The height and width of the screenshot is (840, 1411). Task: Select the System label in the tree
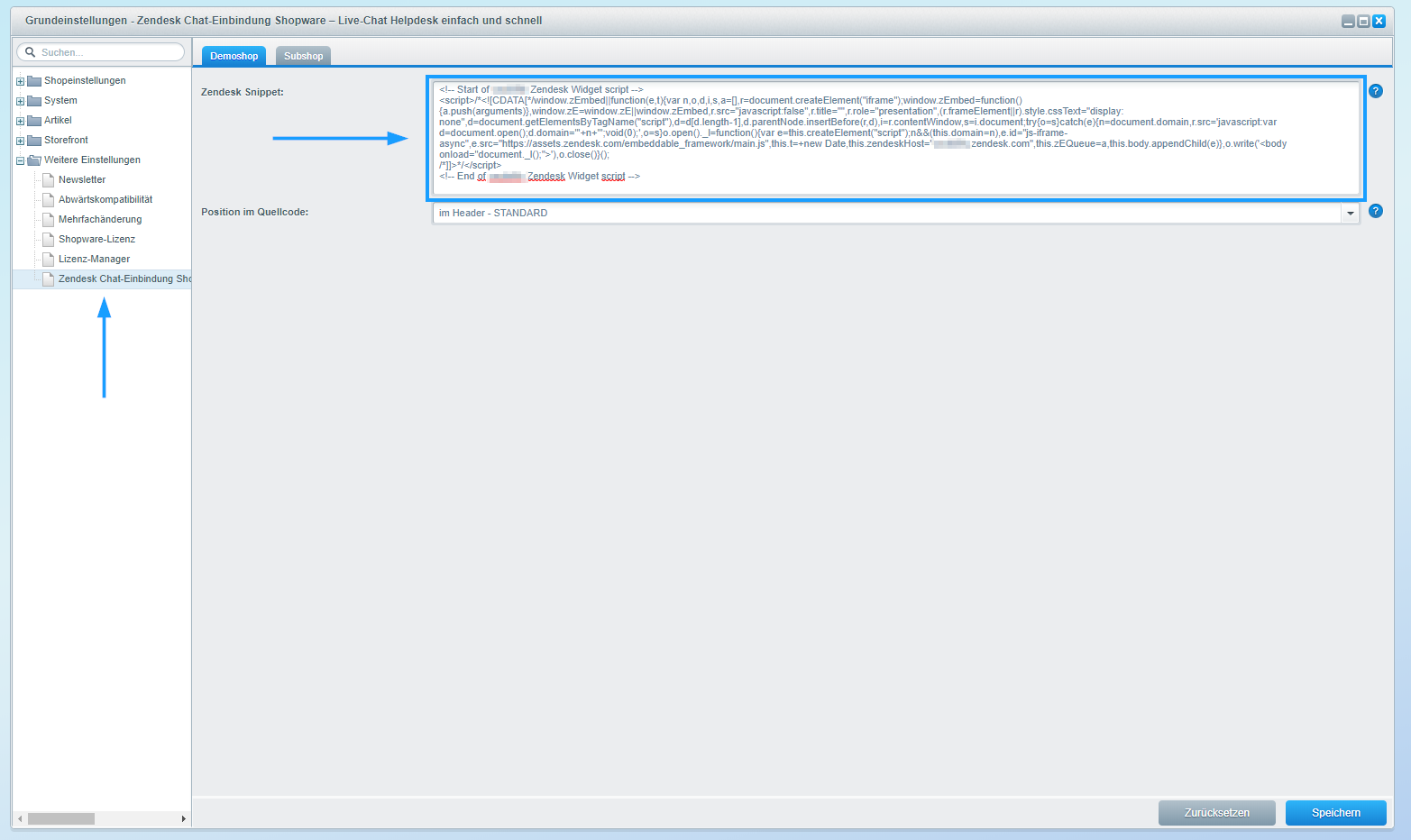60,100
